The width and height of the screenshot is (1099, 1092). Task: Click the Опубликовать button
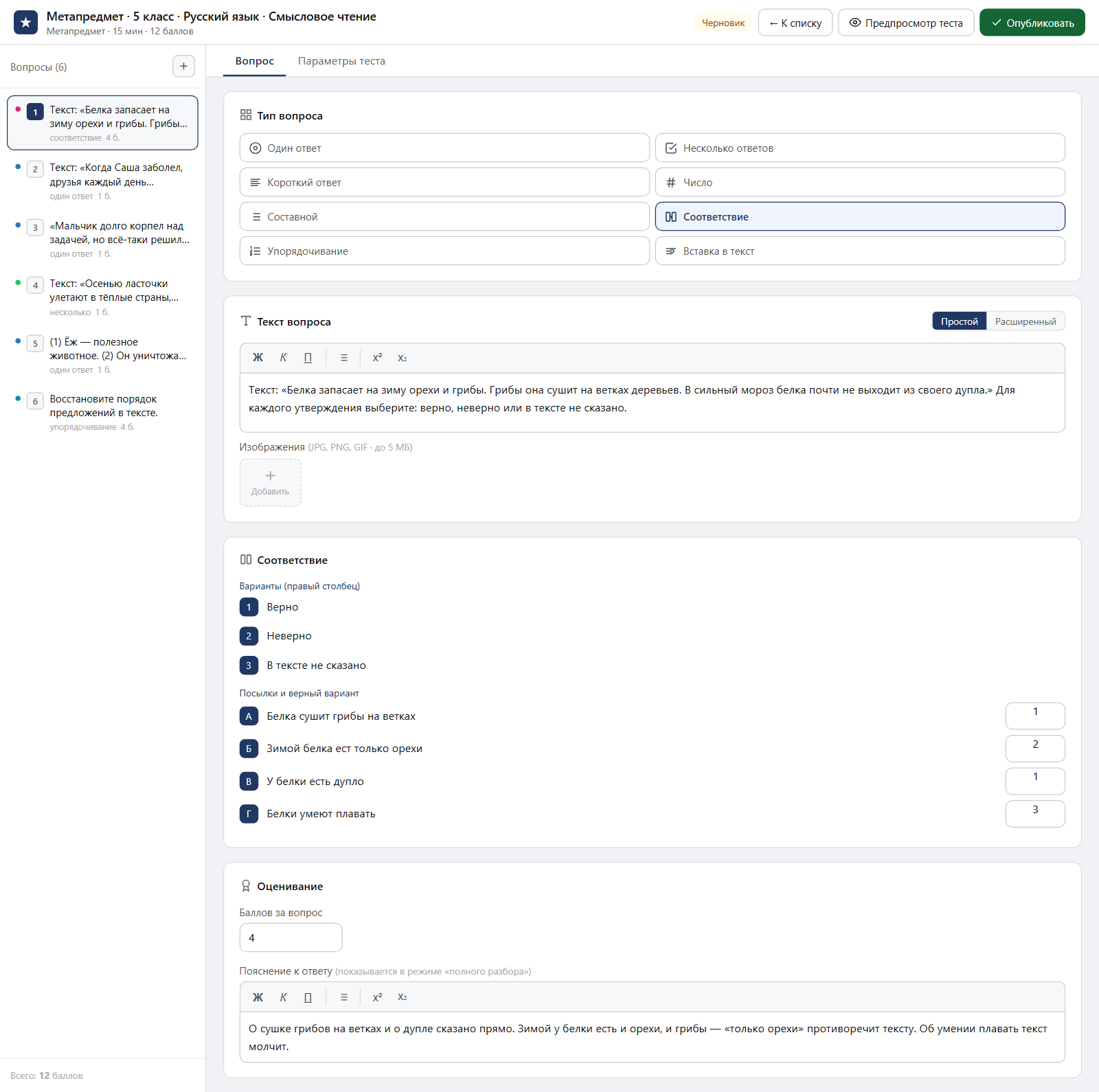tap(1032, 23)
